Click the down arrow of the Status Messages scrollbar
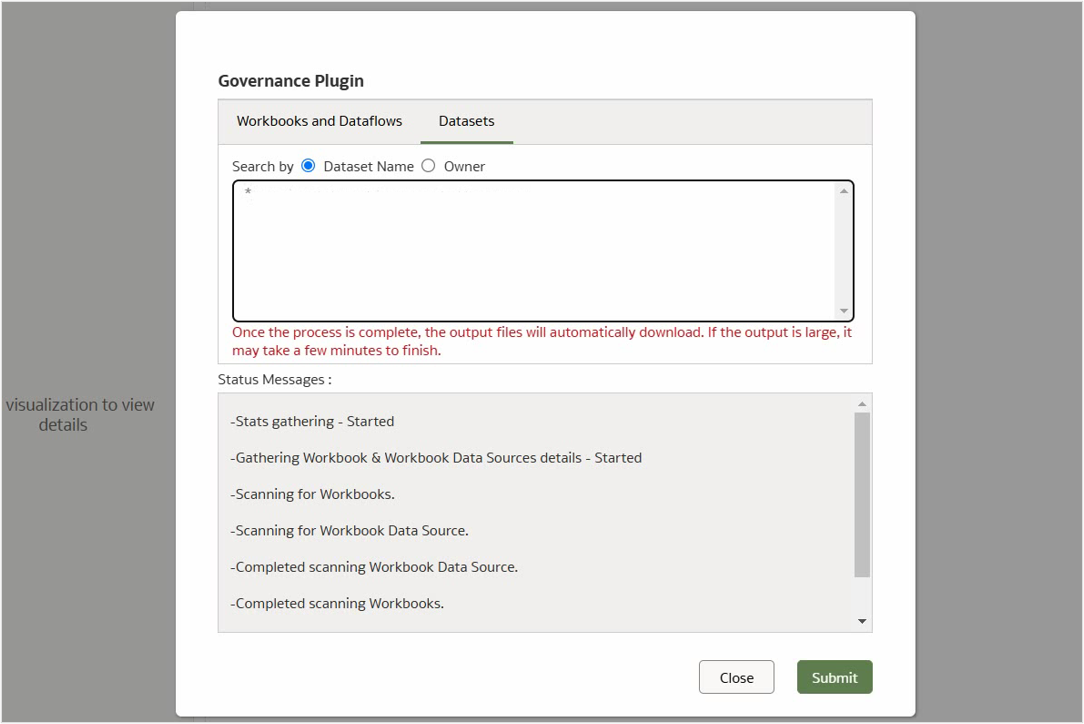 point(860,620)
